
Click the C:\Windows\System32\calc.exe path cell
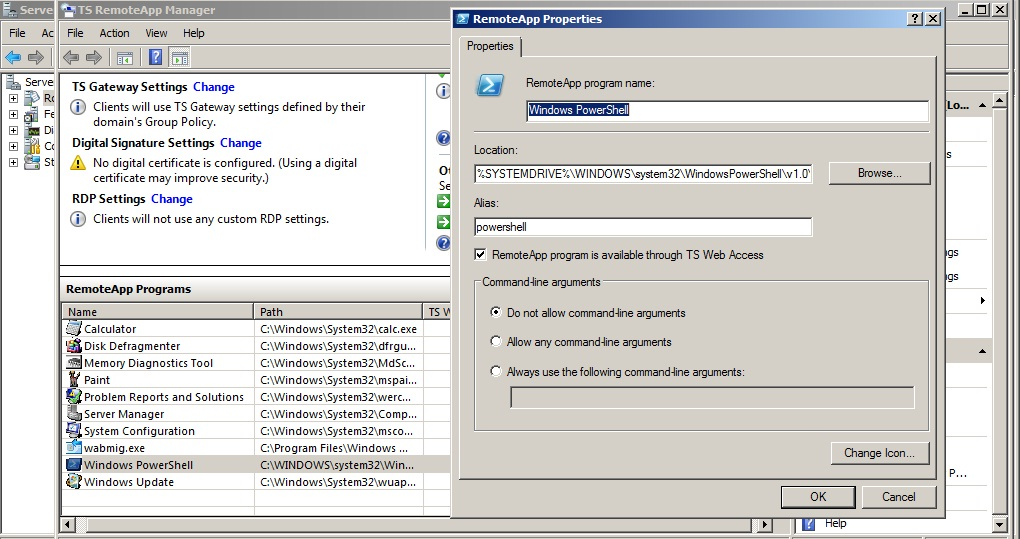(x=338, y=329)
